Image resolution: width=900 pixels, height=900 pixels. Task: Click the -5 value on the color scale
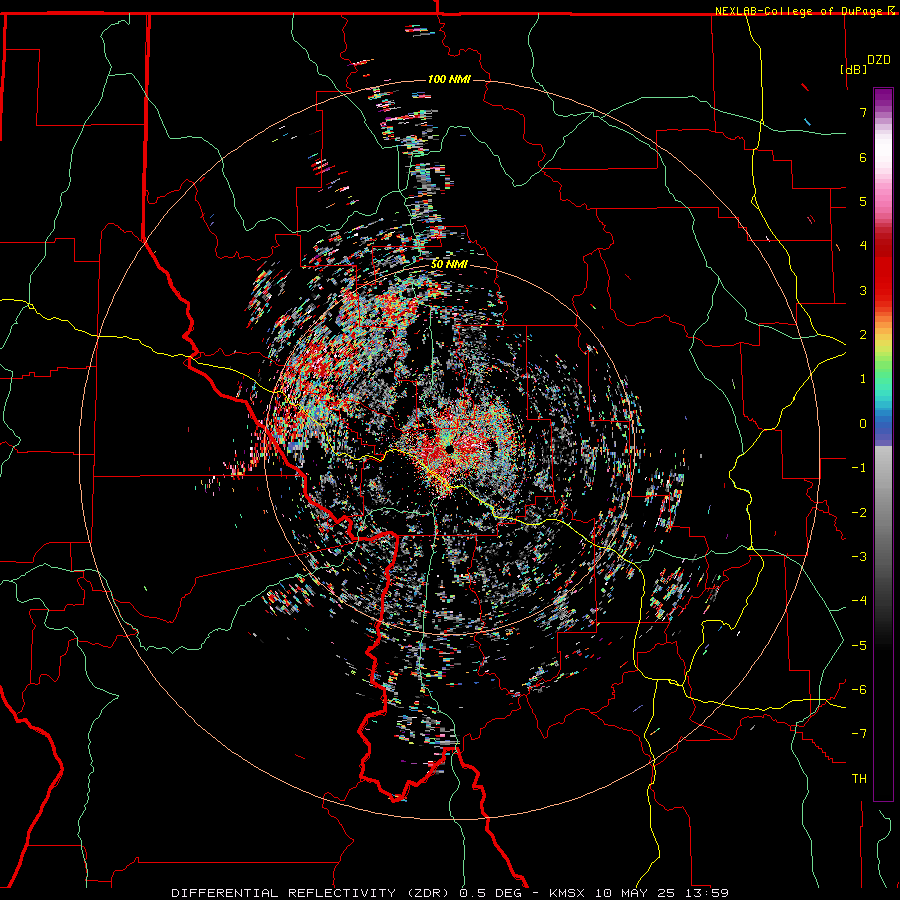(x=859, y=645)
